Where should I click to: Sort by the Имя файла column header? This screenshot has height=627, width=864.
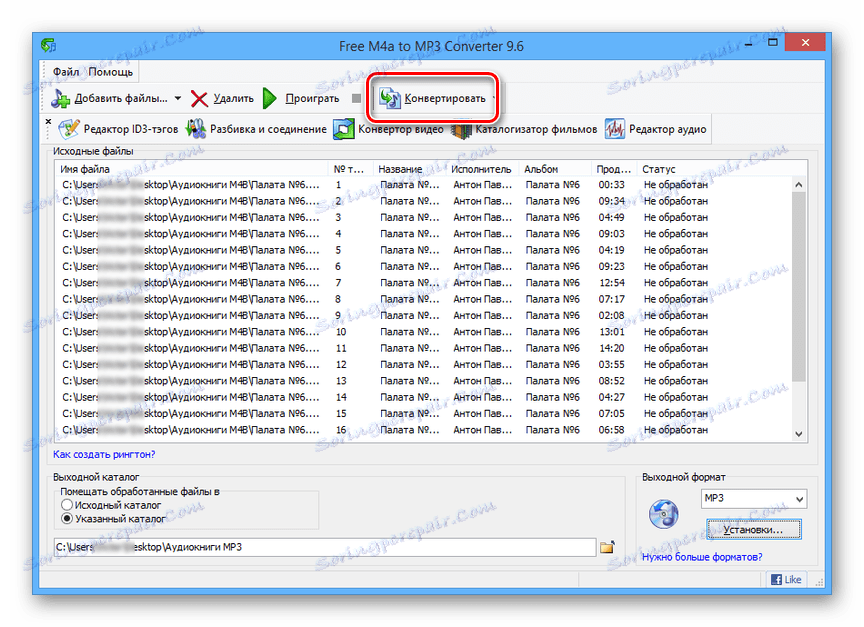191,169
